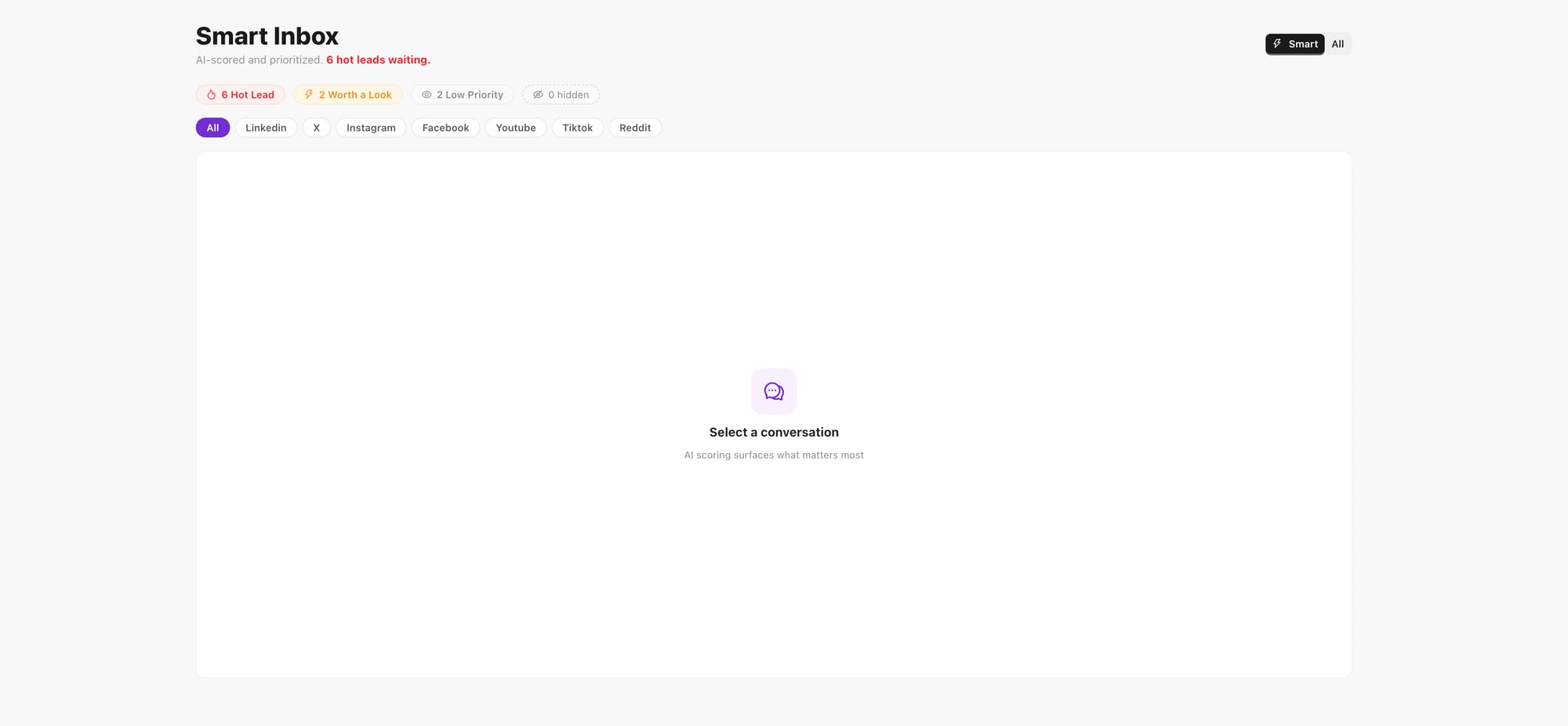Select the Linkedin platform tab
Image resolution: width=1568 pixels, height=726 pixels.
pyautogui.click(x=265, y=127)
